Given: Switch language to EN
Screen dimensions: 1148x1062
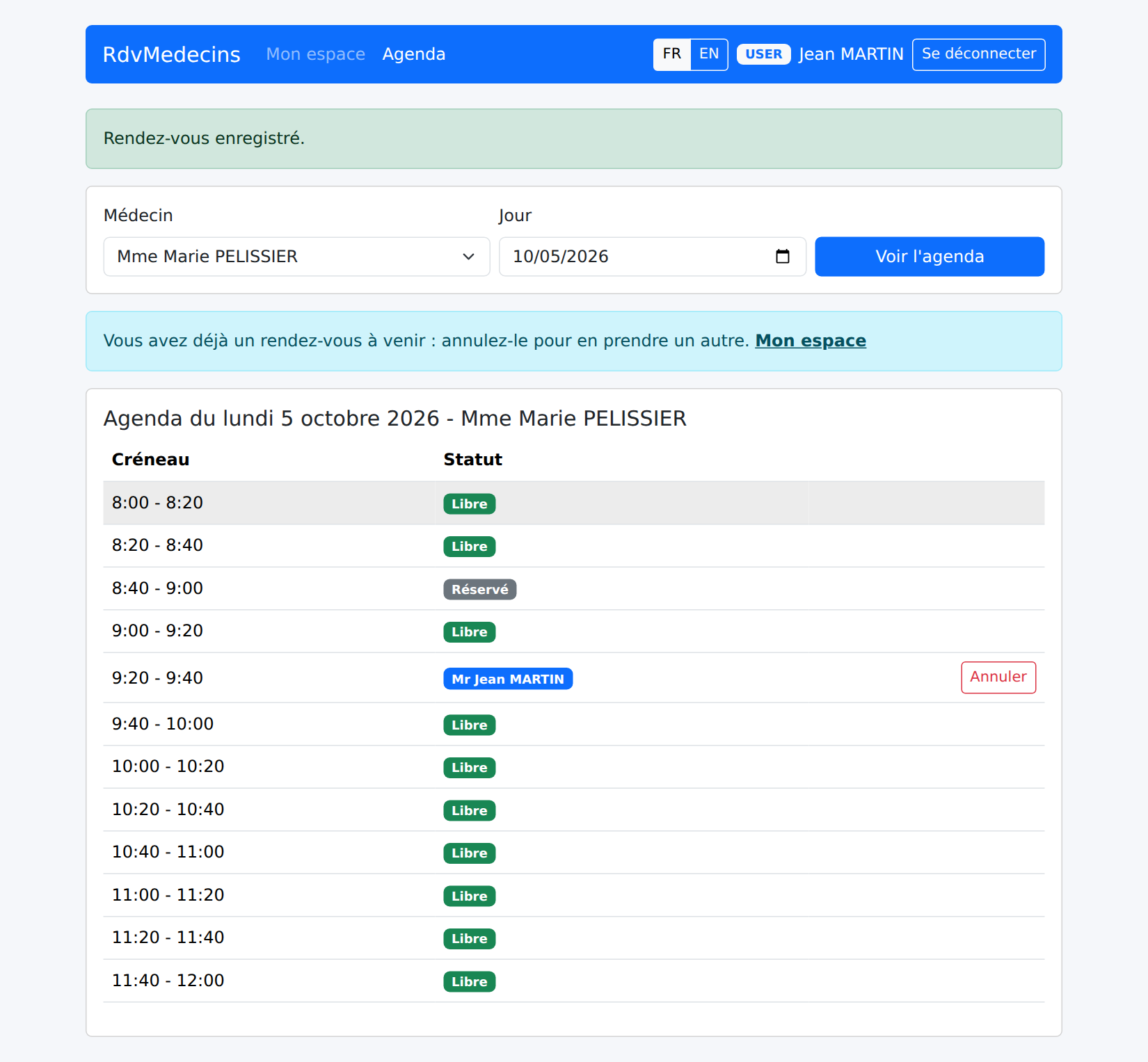Looking at the screenshot, I should click(x=709, y=54).
